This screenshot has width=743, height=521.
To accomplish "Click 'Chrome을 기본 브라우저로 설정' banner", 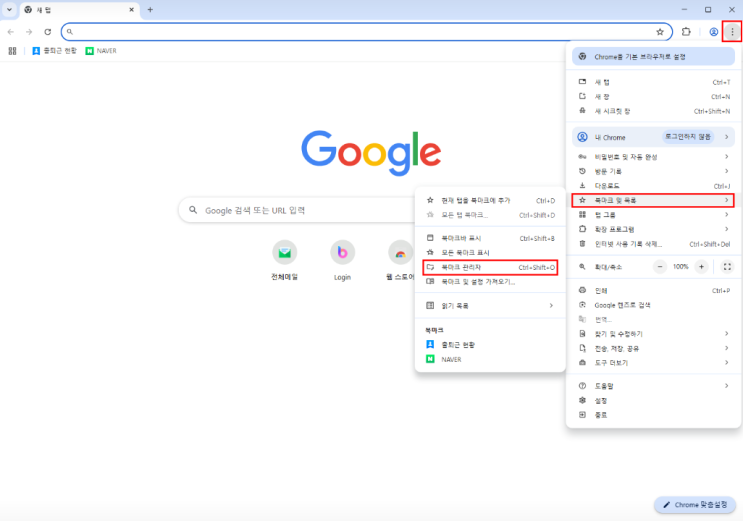I will click(x=653, y=56).
